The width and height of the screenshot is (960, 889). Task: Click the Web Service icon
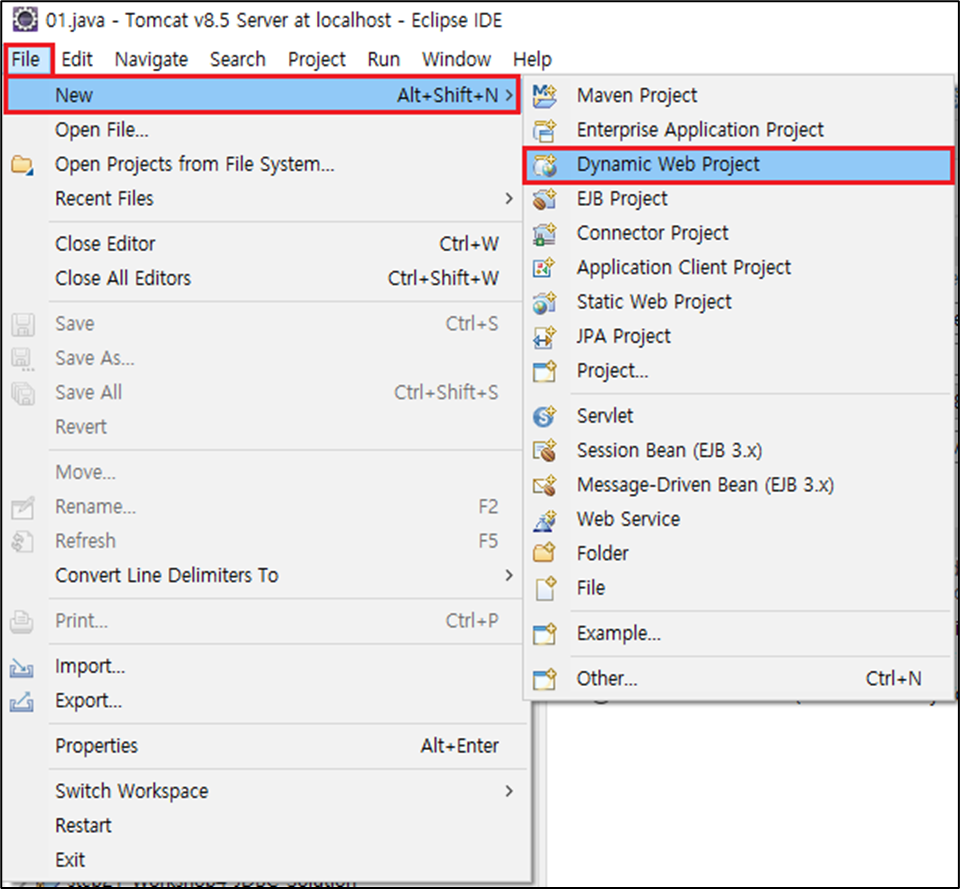click(544, 520)
